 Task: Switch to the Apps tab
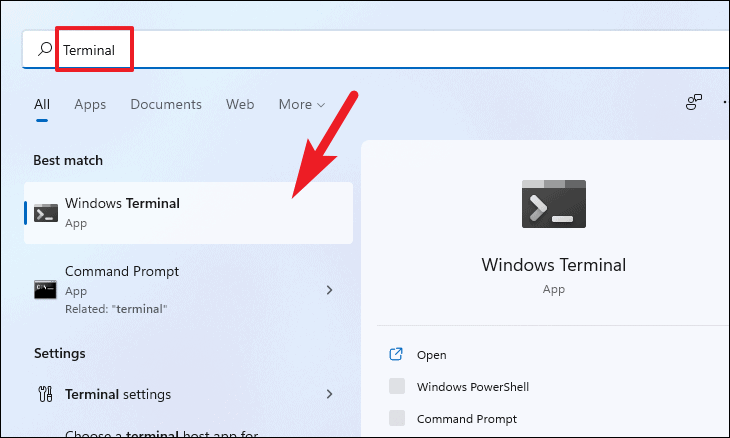pos(90,104)
